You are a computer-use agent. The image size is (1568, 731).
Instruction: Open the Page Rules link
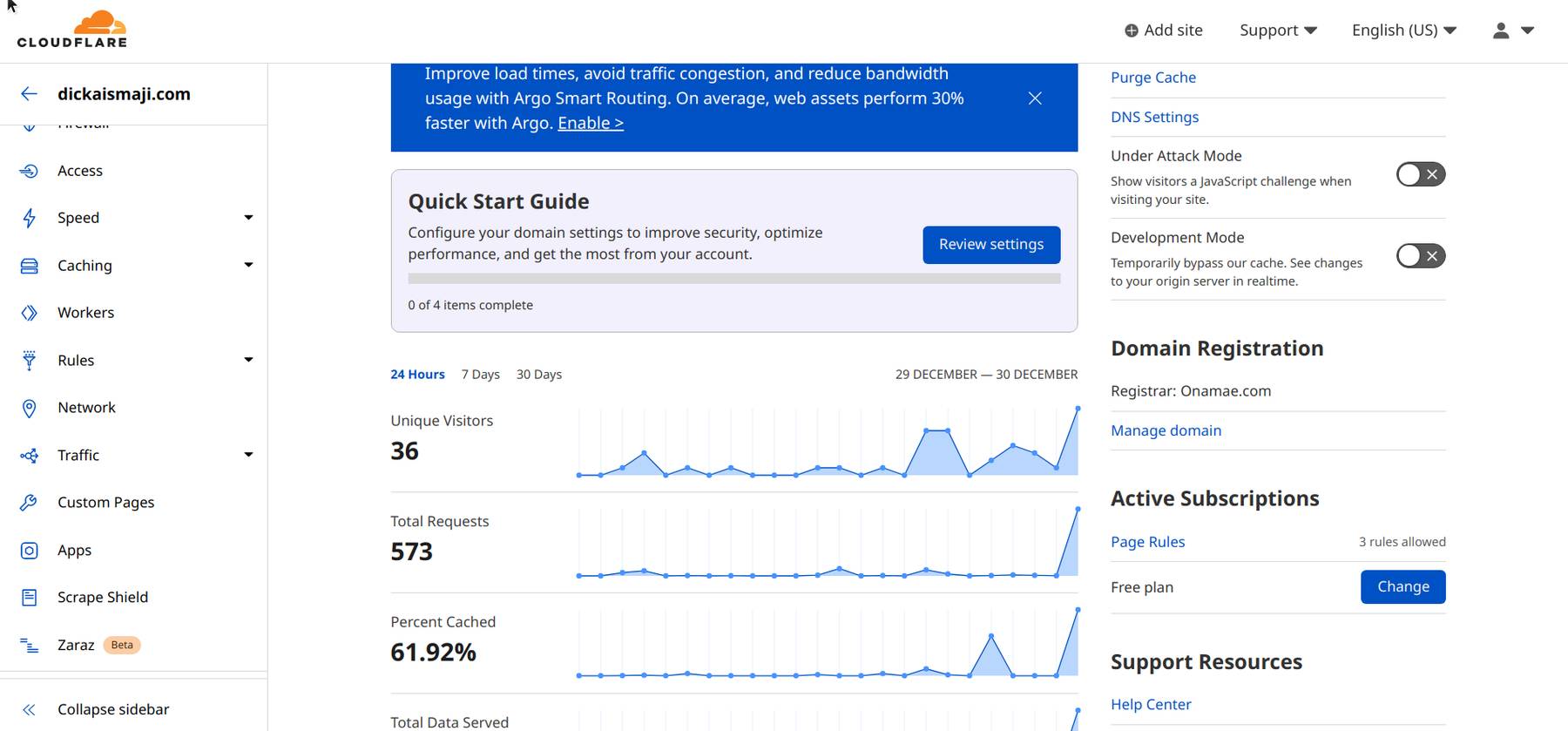click(1147, 542)
